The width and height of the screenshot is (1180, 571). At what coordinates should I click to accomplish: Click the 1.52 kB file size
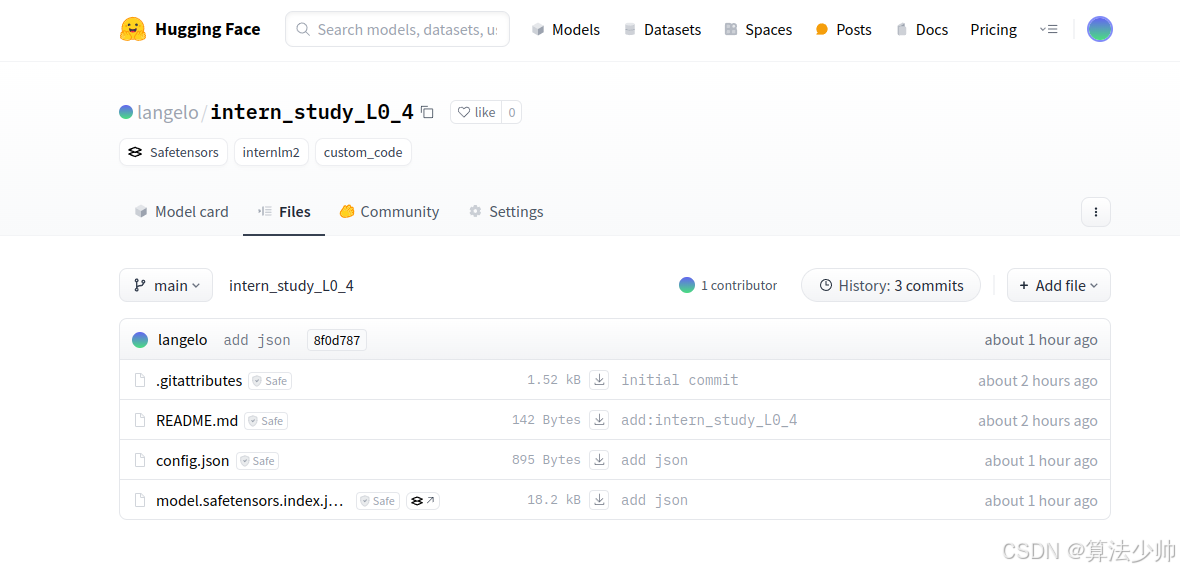click(x=555, y=380)
